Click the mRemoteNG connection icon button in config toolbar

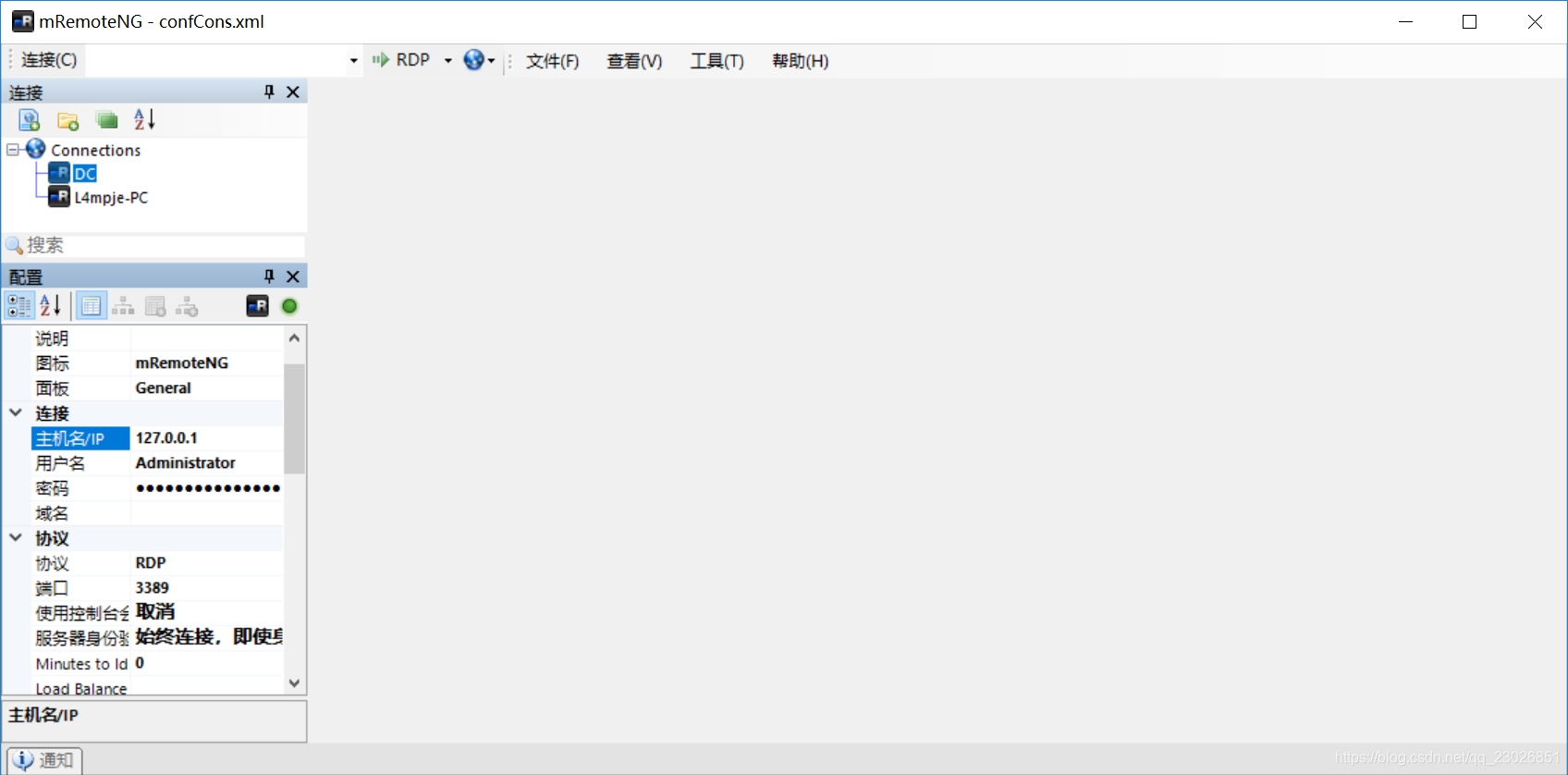[257, 306]
